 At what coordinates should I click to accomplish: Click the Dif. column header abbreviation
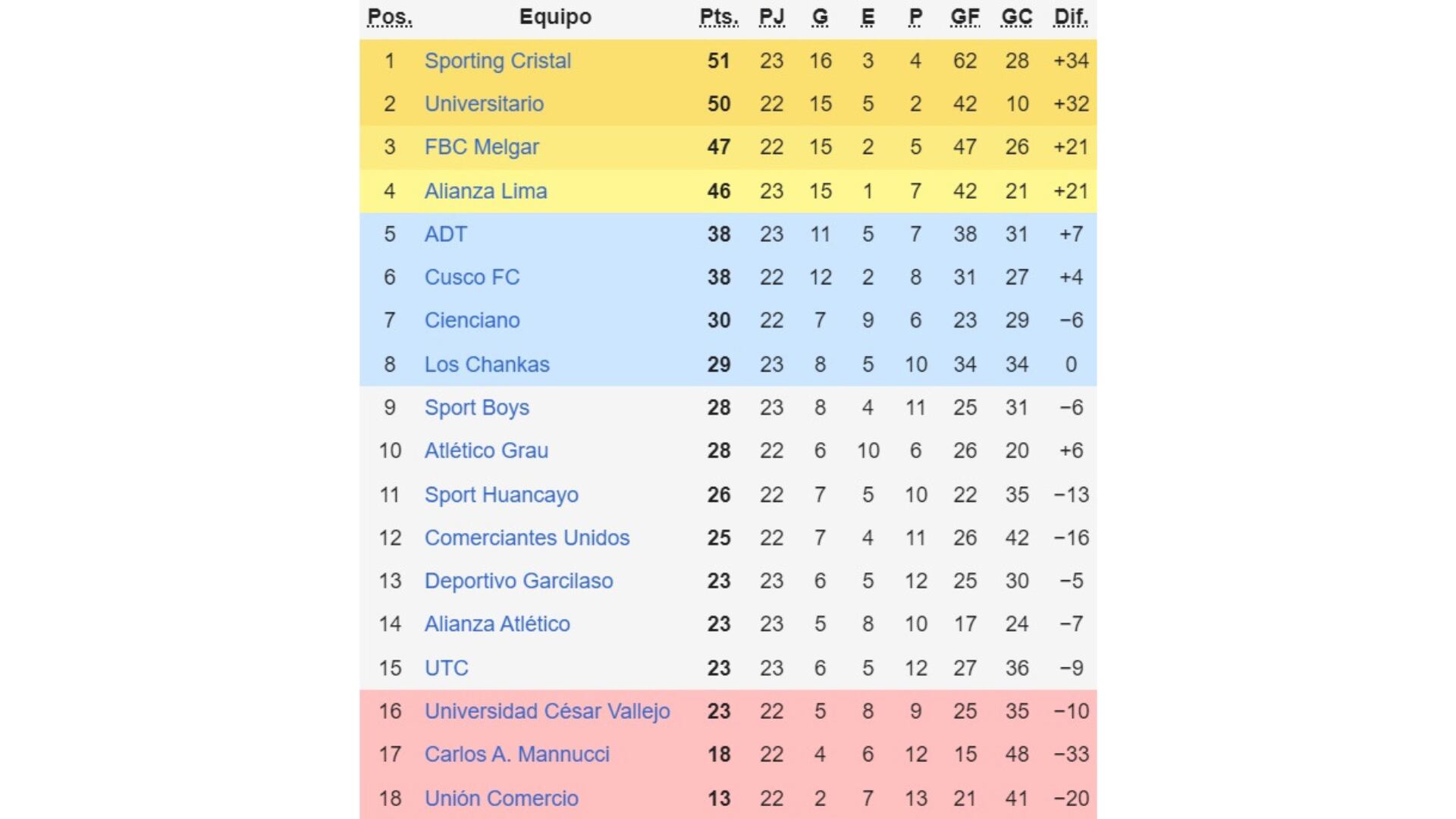tap(1070, 17)
